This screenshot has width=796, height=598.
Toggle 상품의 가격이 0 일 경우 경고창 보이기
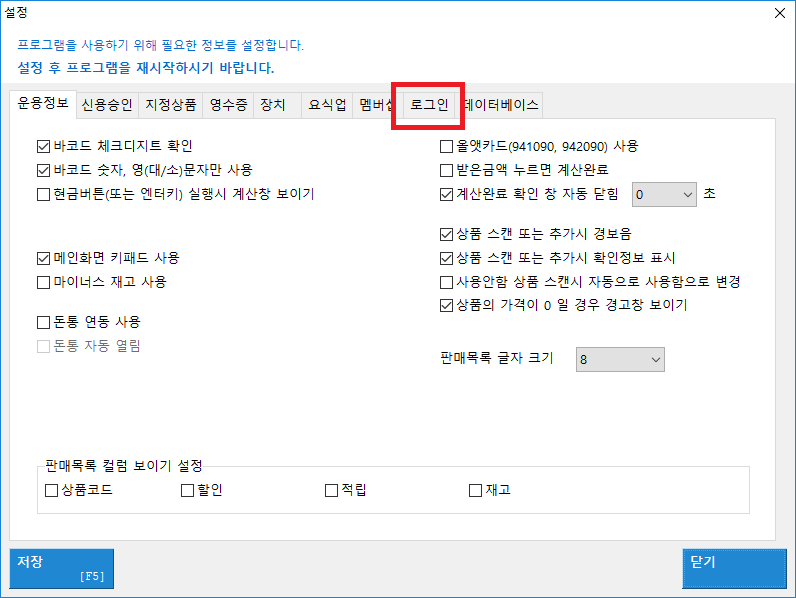[446, 306]
